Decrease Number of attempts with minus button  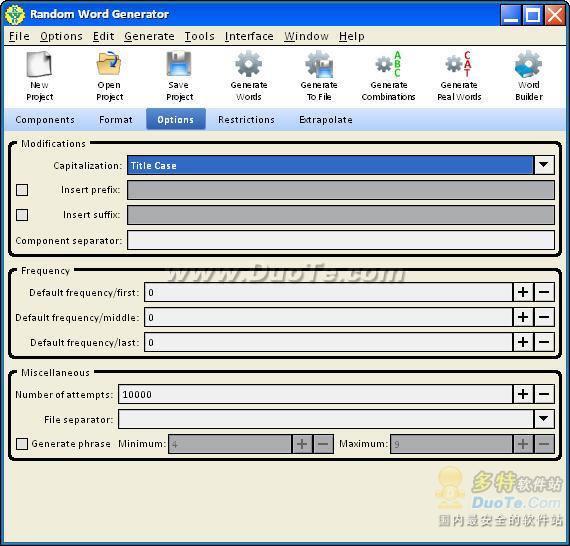point(544,394)
